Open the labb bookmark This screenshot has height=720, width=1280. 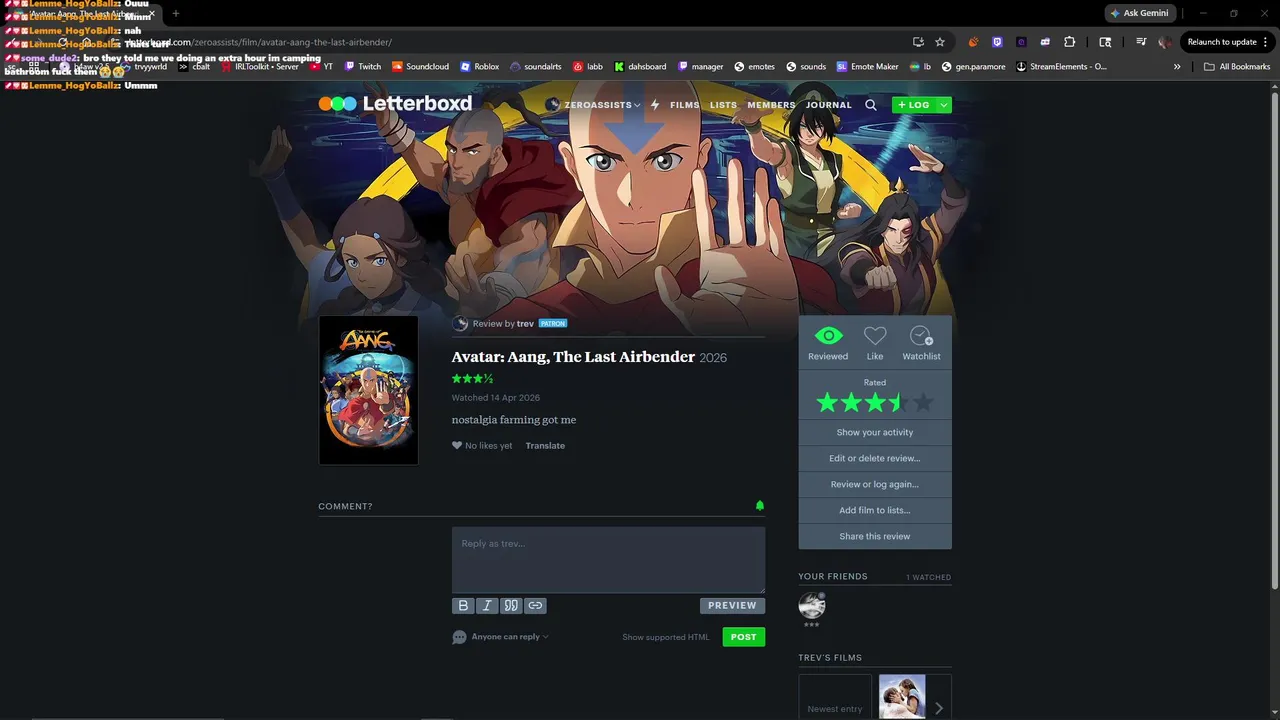coord(587,67)
